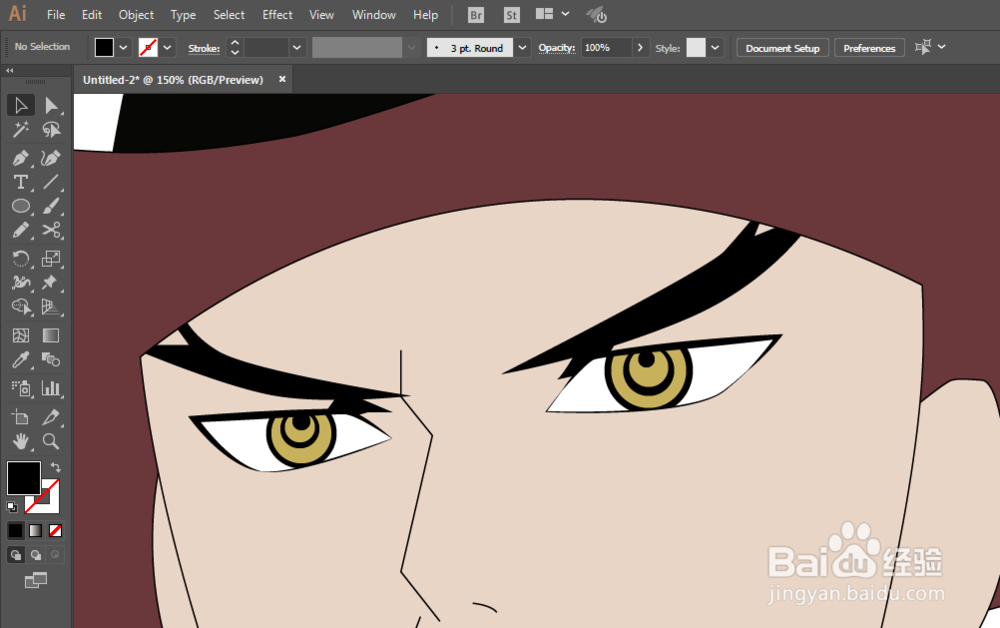1000x628 pixels.
Task: Open the View menu
Action: tap(321, 15)
